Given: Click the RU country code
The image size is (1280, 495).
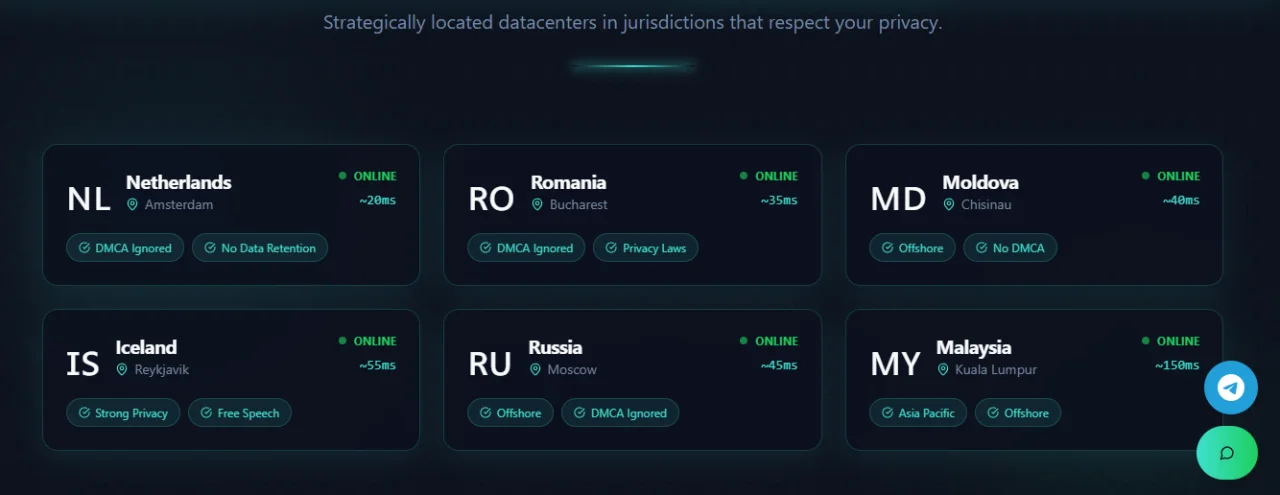Looking at the screenshot, I should 490,364.
